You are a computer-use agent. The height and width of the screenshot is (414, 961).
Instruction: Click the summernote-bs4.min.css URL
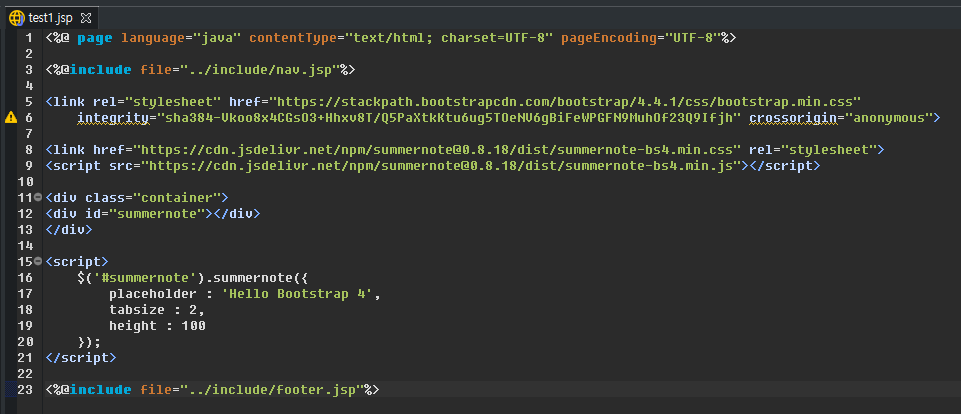coord(438,150)
